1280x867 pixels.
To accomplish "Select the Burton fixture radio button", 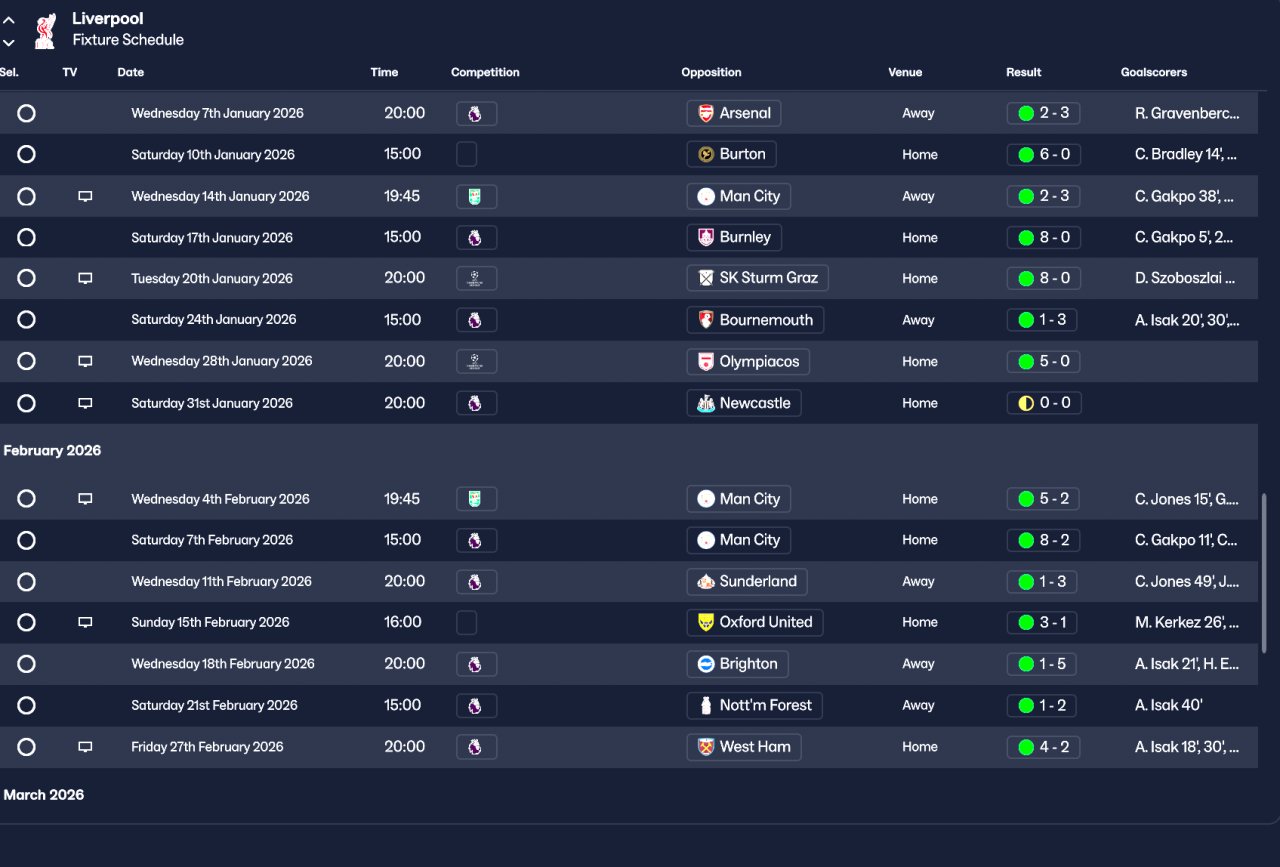I will pyautogui.click(x=27, y=154).
